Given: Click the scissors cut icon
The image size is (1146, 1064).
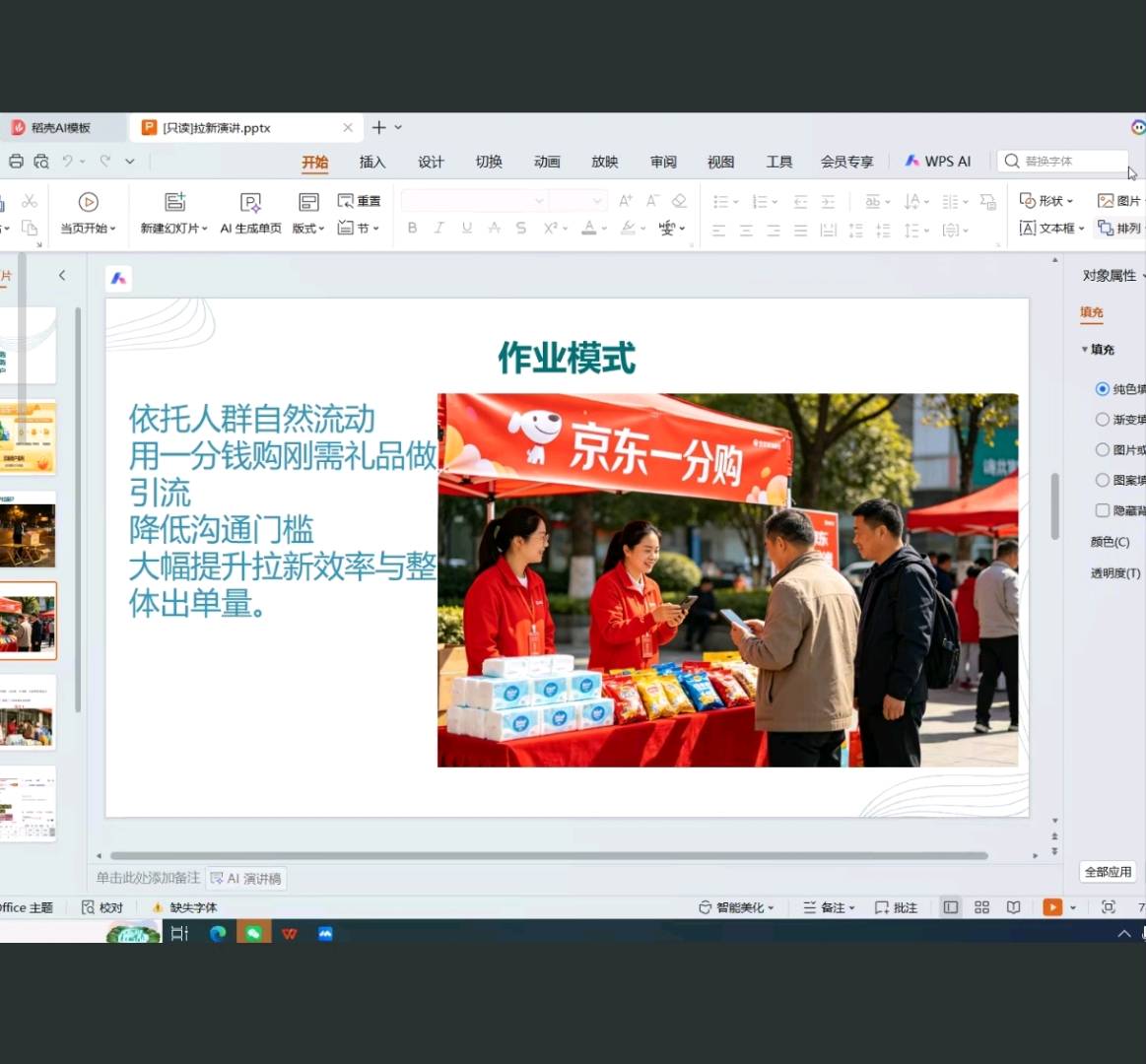Looking at the screenshot, I should [x=30, y=201].
